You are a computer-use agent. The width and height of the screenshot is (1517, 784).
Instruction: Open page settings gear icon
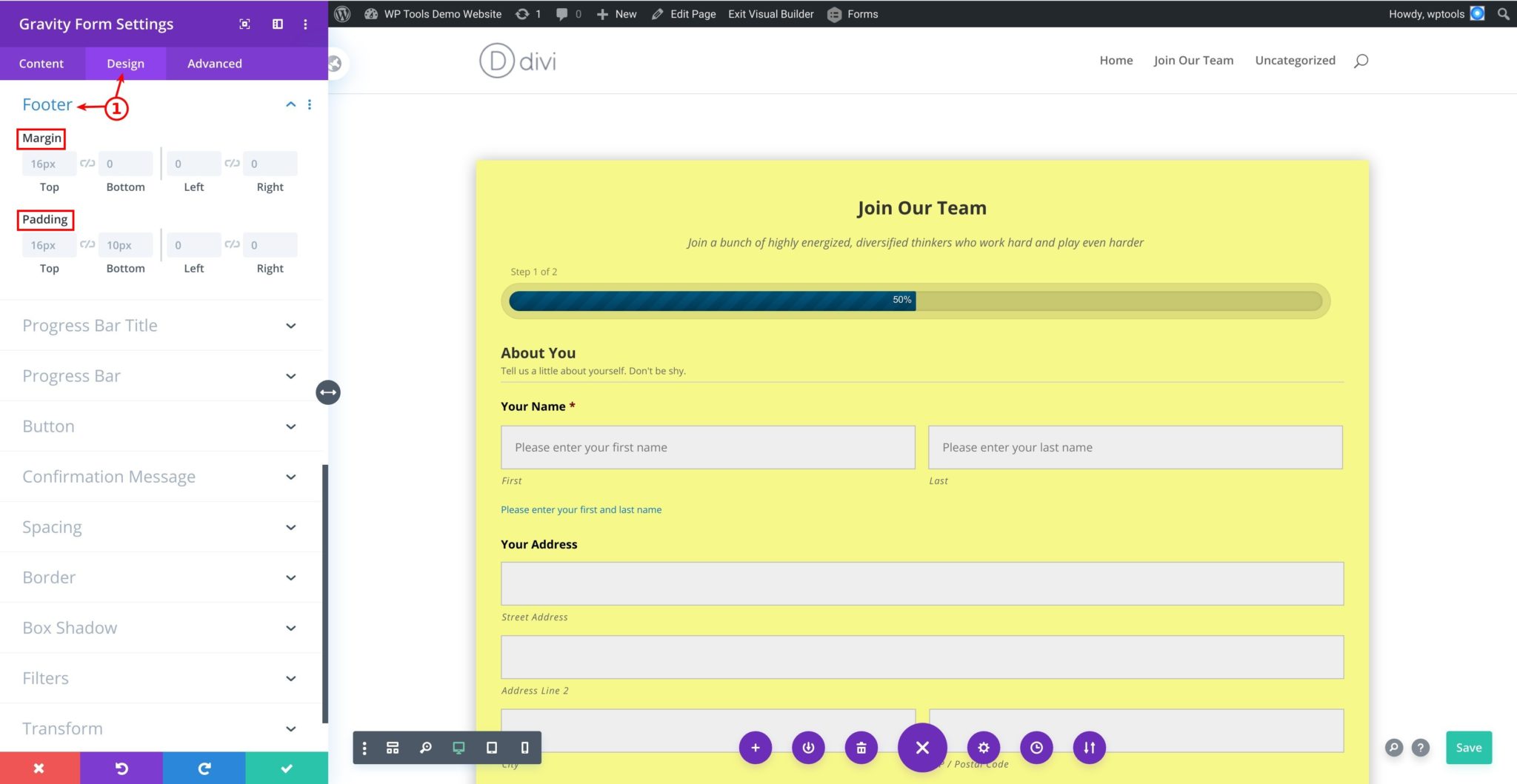pyautogui.click(x=984, y=748)
